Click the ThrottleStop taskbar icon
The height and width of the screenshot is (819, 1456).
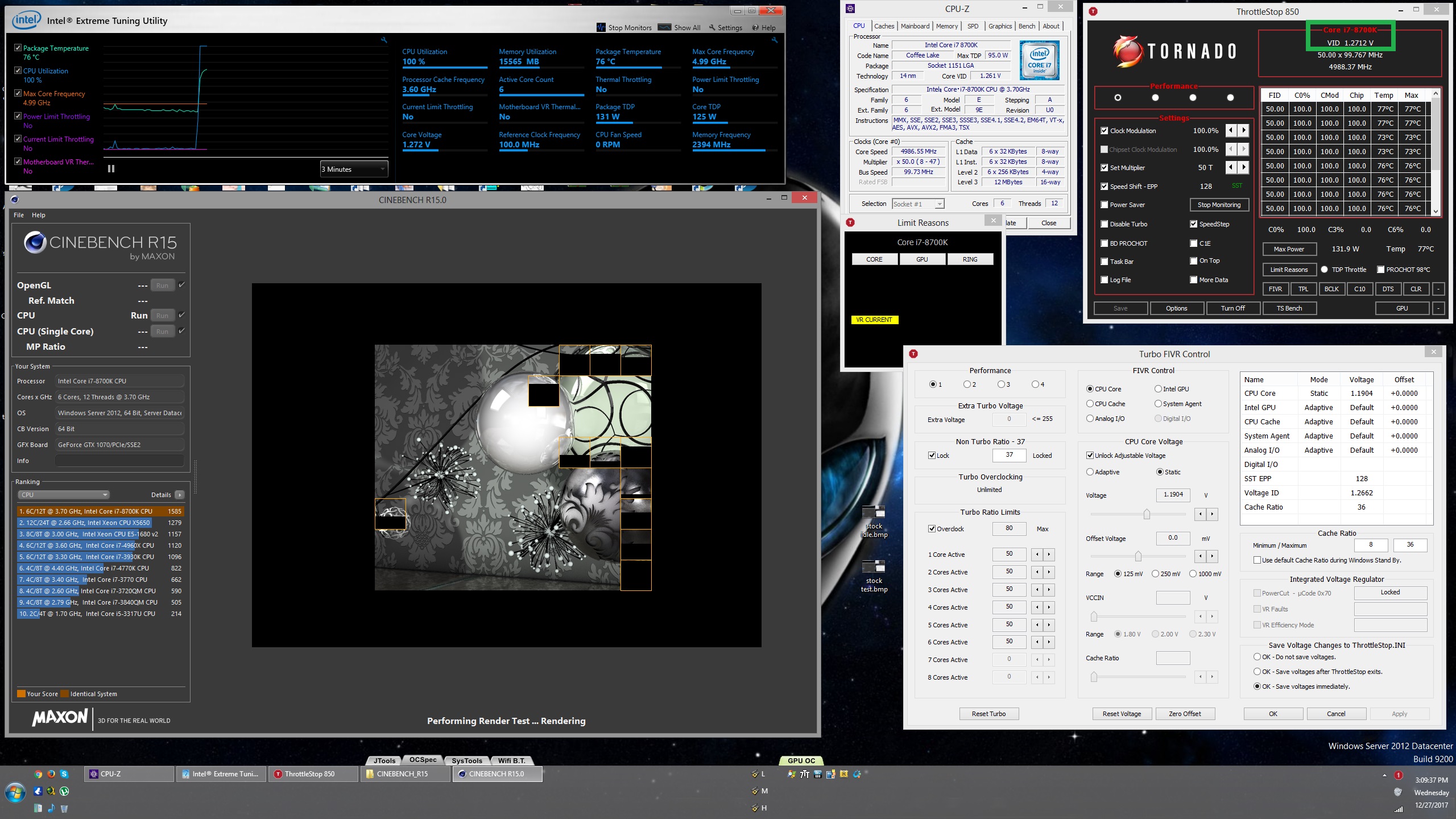(x=310, y=773)
